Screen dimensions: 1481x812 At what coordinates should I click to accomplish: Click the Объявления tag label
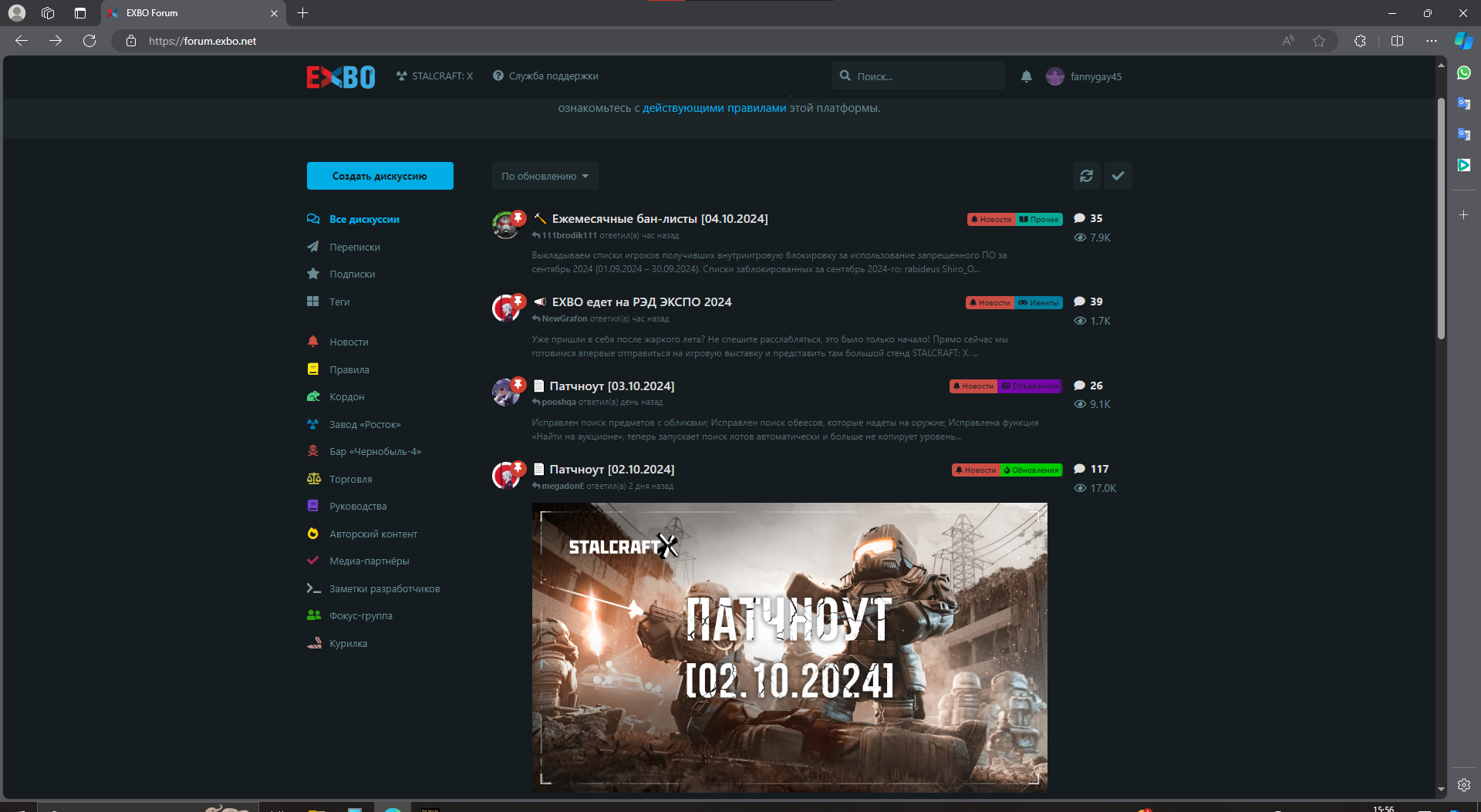point(1030,386)
